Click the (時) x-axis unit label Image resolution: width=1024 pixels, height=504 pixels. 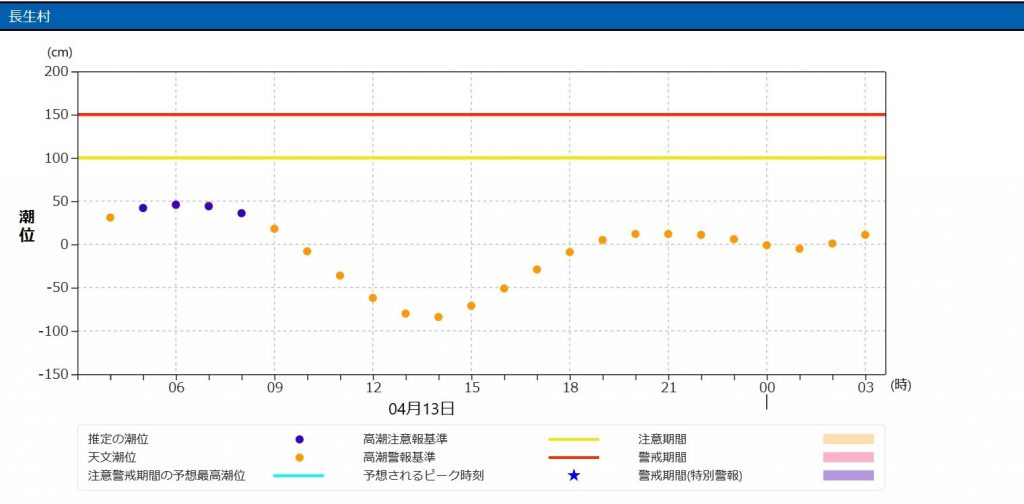tap(901, 386)
